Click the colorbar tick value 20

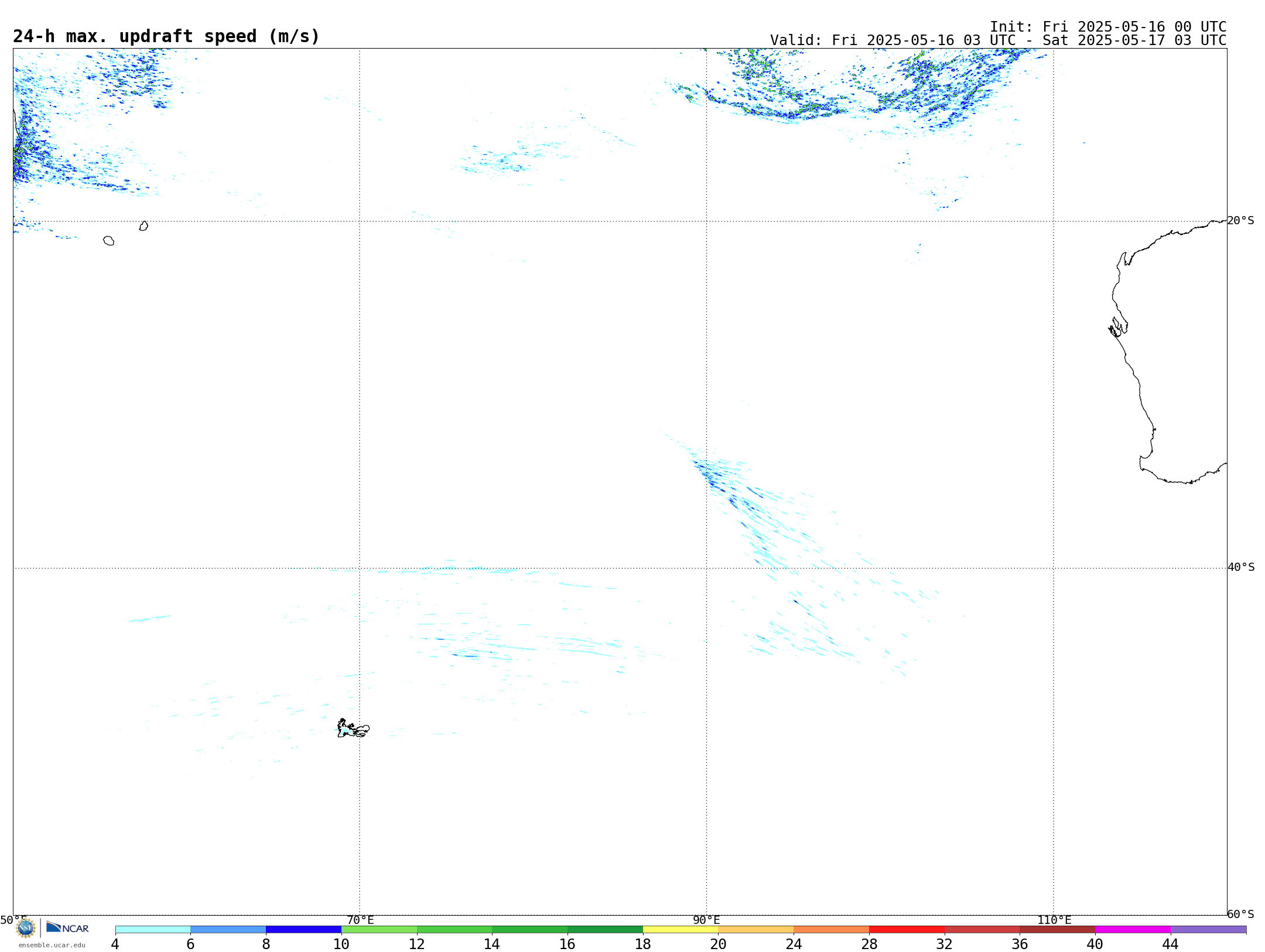(x=719, y=944)
